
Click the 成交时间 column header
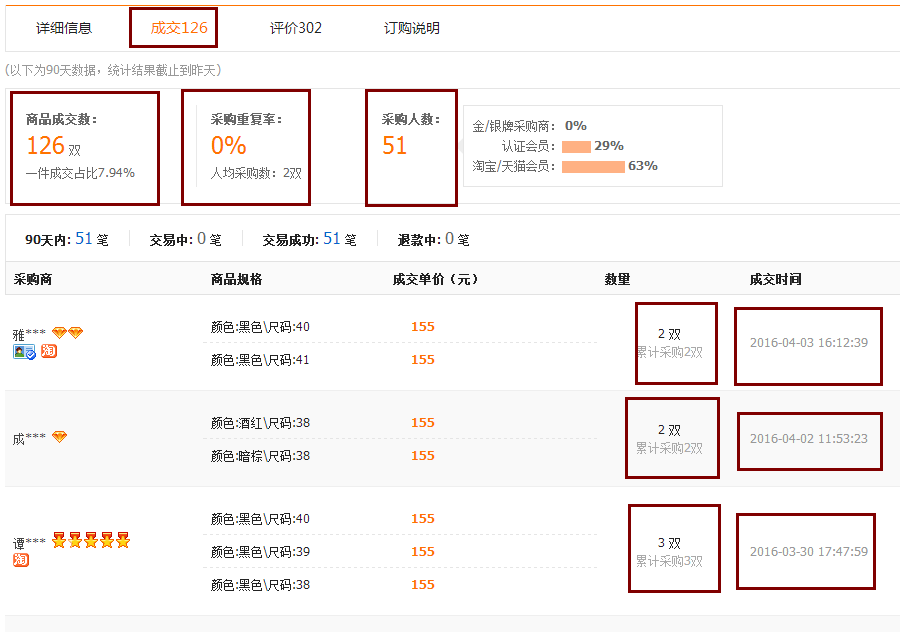point(775,279)
